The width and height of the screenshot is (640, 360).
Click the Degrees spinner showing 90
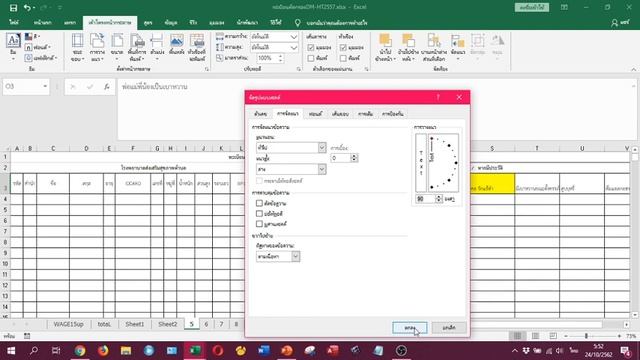pyautogui.click(x=429, y=199)
